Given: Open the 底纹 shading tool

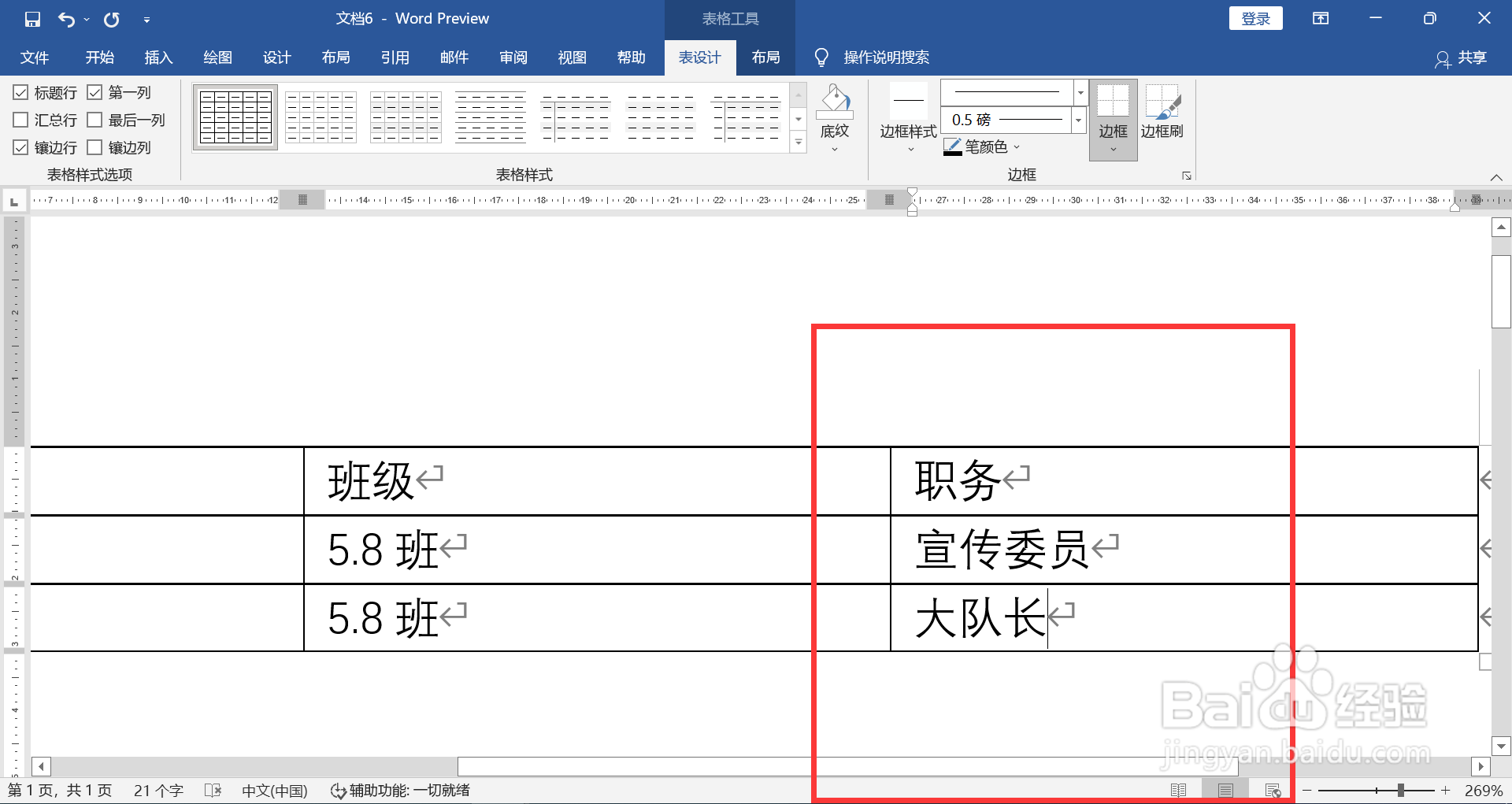Looking at the screenshot, I should [835, 114].
